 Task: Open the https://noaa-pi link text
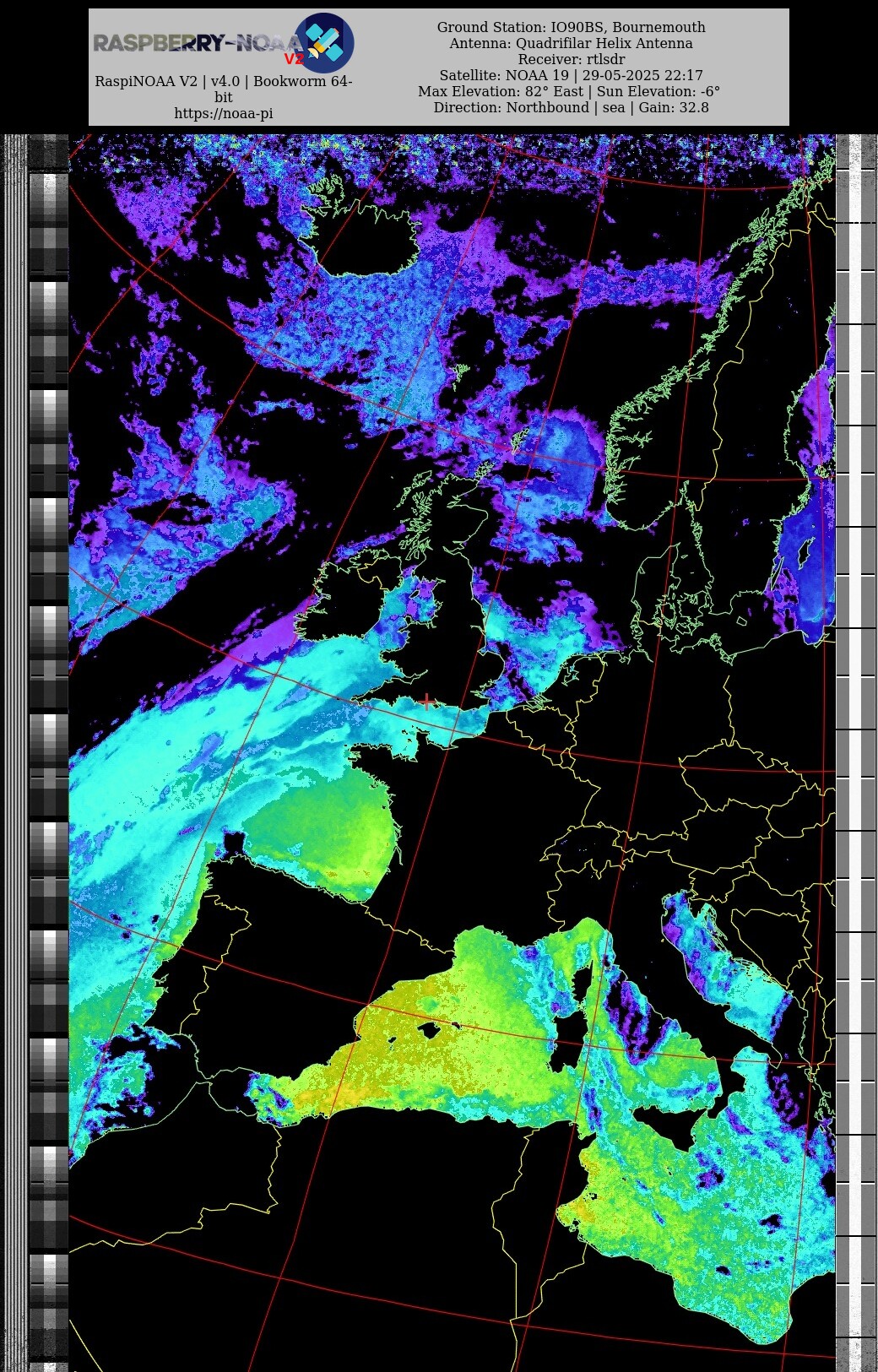pyautogui.click(x=224, y=113)
